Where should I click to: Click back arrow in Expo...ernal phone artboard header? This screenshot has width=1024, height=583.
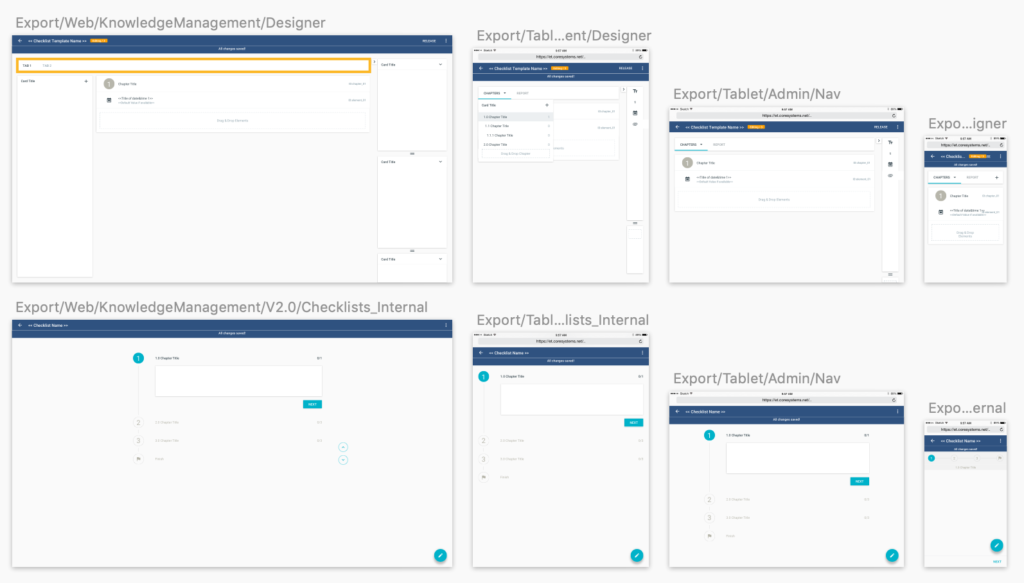(933, 441)
